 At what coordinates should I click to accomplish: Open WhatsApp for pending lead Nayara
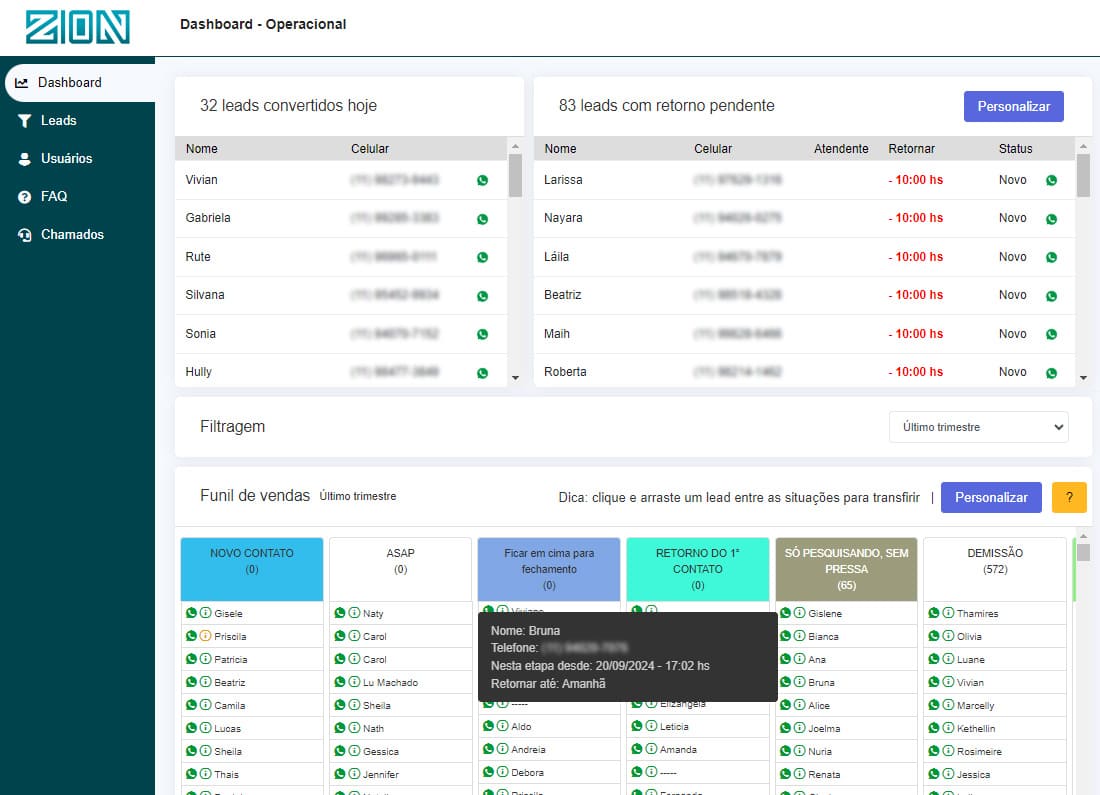[x=1052, y=219]
